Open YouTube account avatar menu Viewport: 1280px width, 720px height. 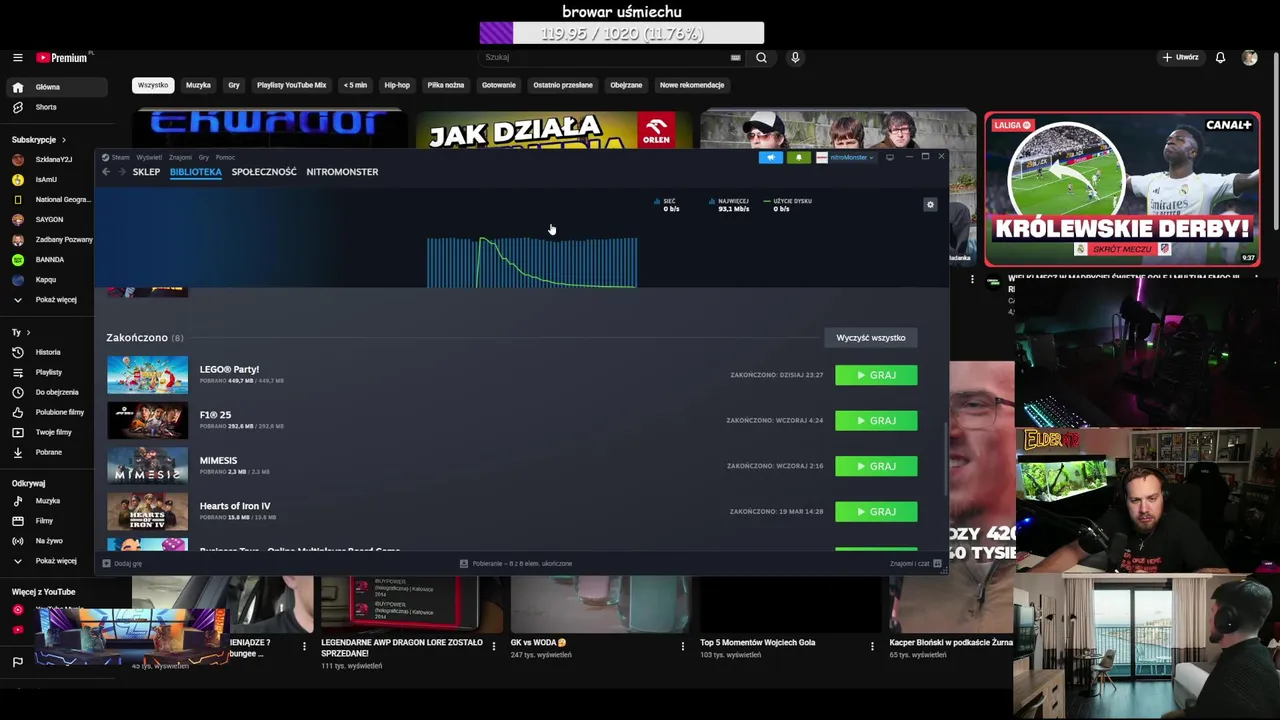pos(1249,58)
